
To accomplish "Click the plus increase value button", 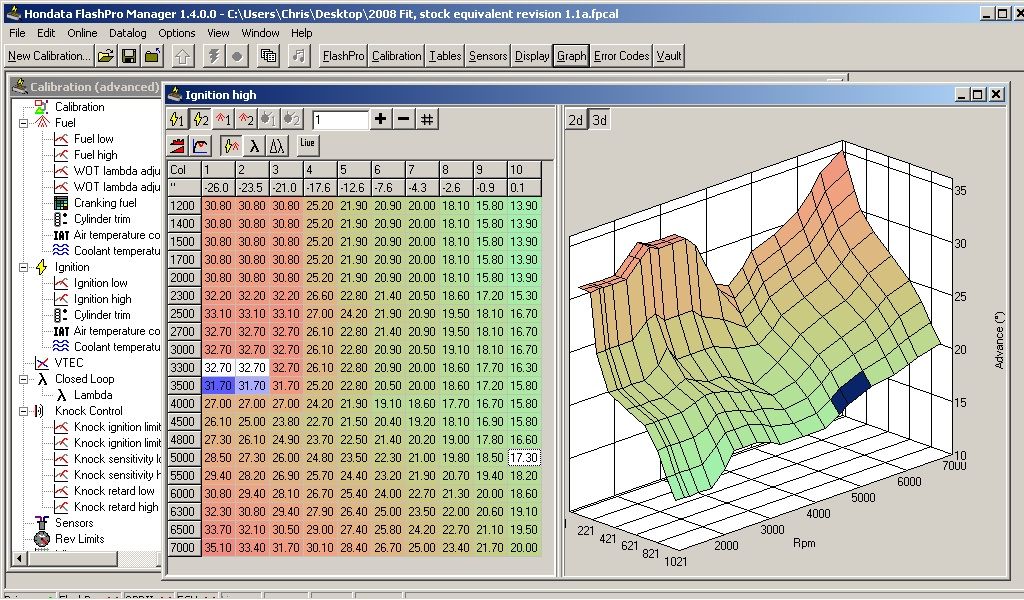I will 380,119.
